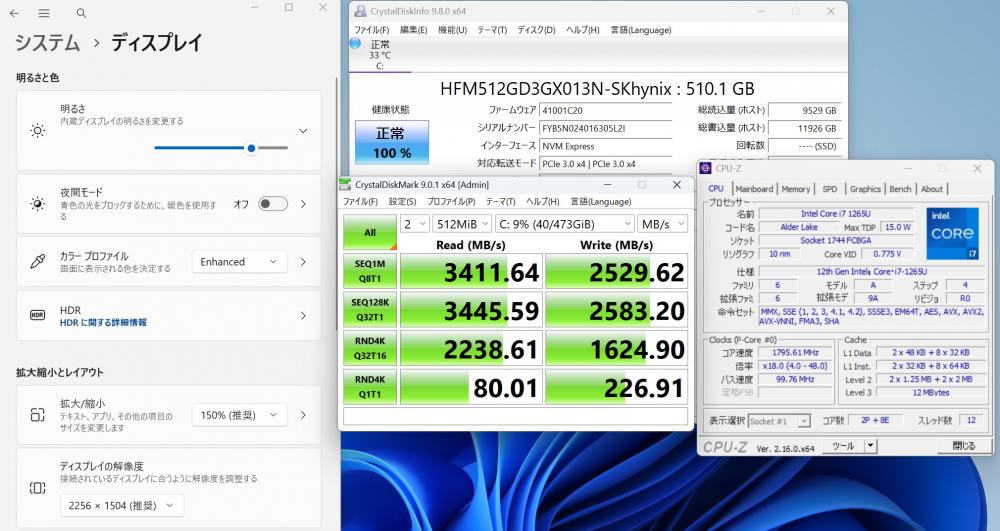
Task: Switch to CPU-Z Bench tab
Action: point(900,189)
